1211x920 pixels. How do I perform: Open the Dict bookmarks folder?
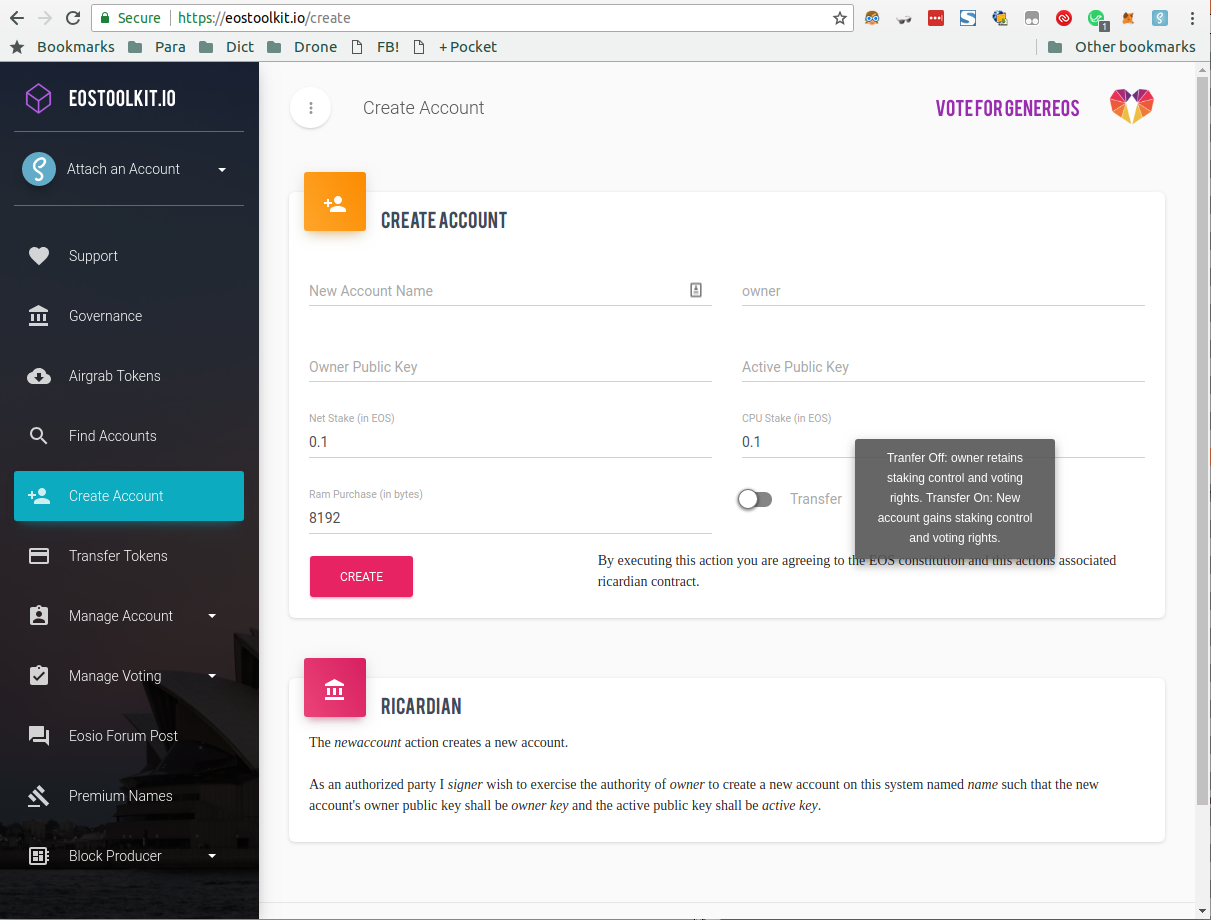(x=227, y=47)
